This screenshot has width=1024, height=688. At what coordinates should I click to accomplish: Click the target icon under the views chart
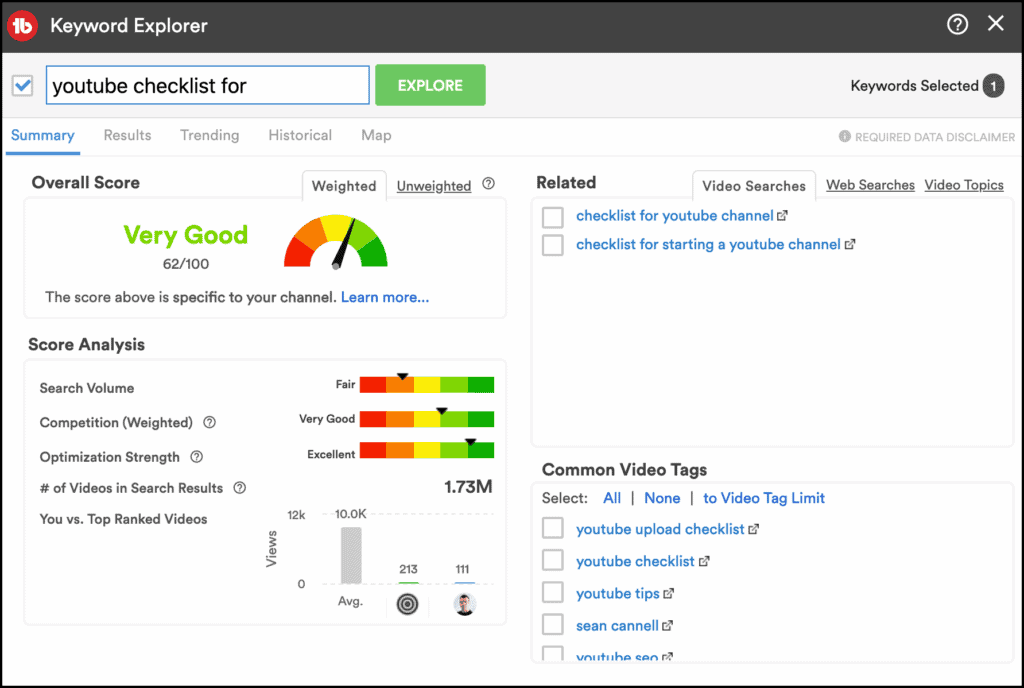tap(408, 604)
